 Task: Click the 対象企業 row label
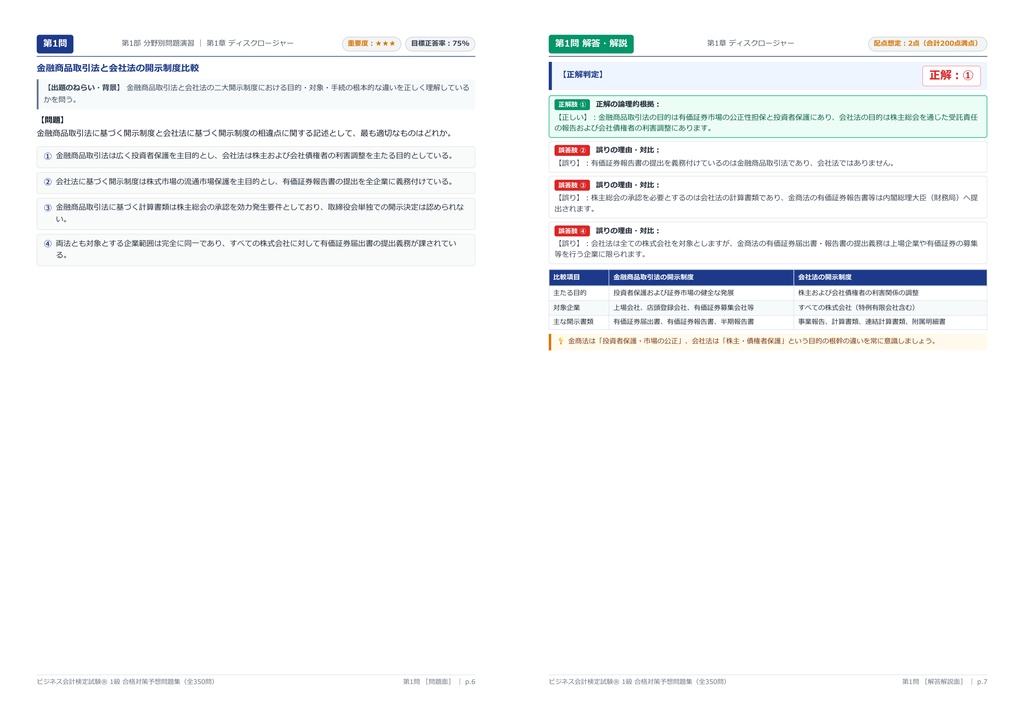567,307
